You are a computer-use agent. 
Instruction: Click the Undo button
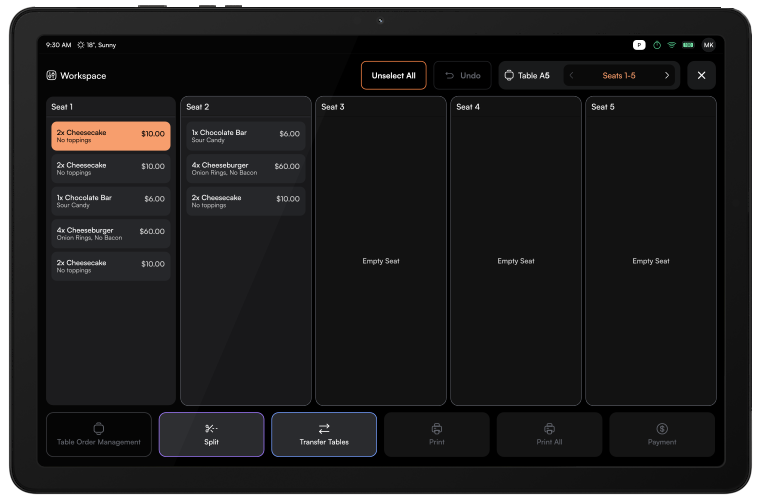462,75
